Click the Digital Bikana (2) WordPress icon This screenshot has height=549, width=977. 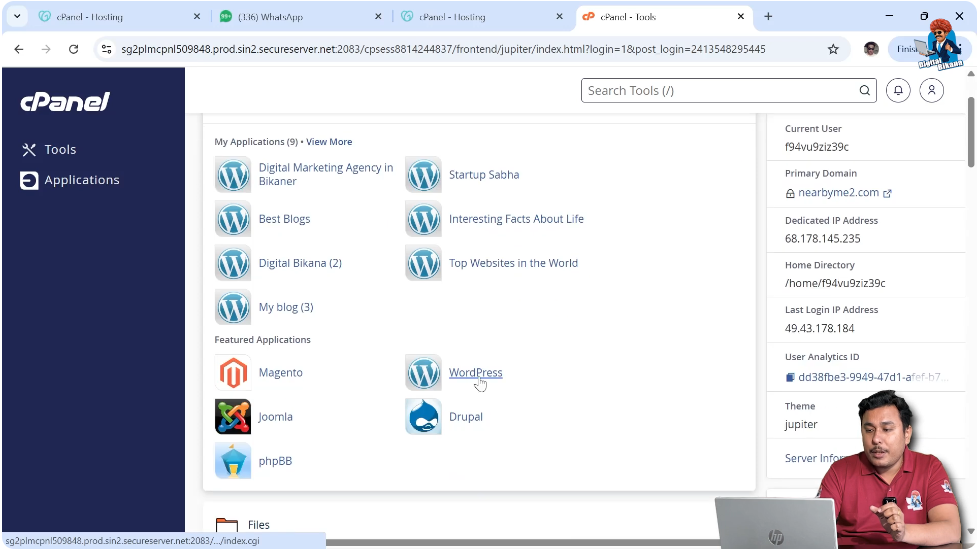tap(233, 263)
